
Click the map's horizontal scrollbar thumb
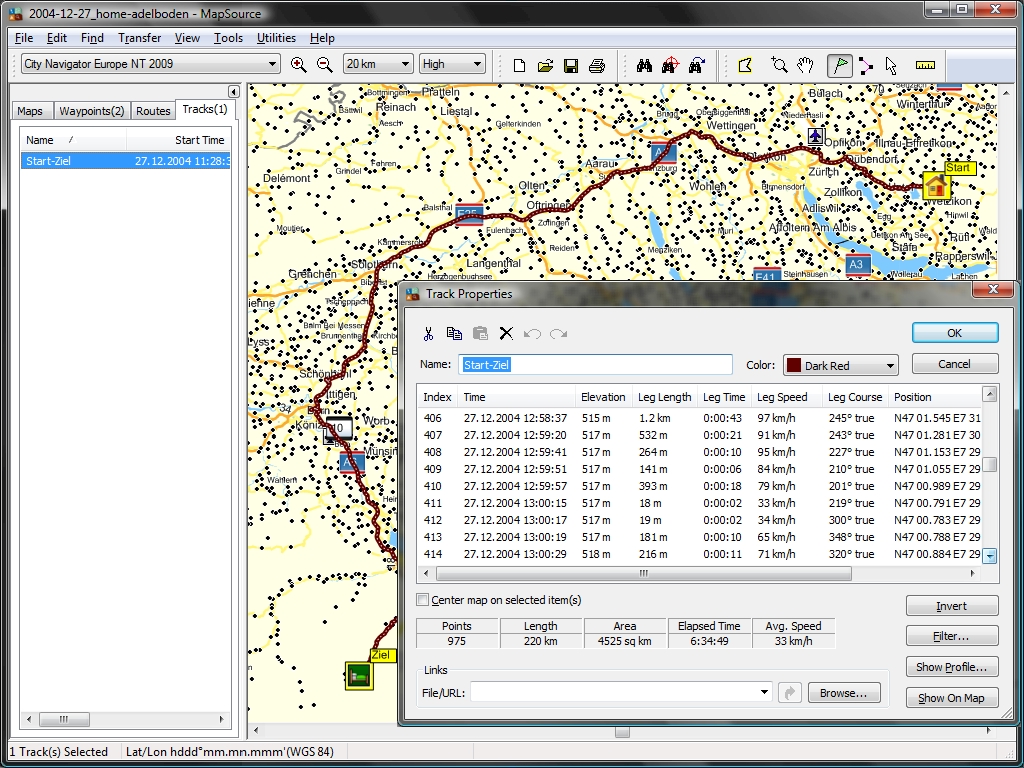click(x=622, y=732)
